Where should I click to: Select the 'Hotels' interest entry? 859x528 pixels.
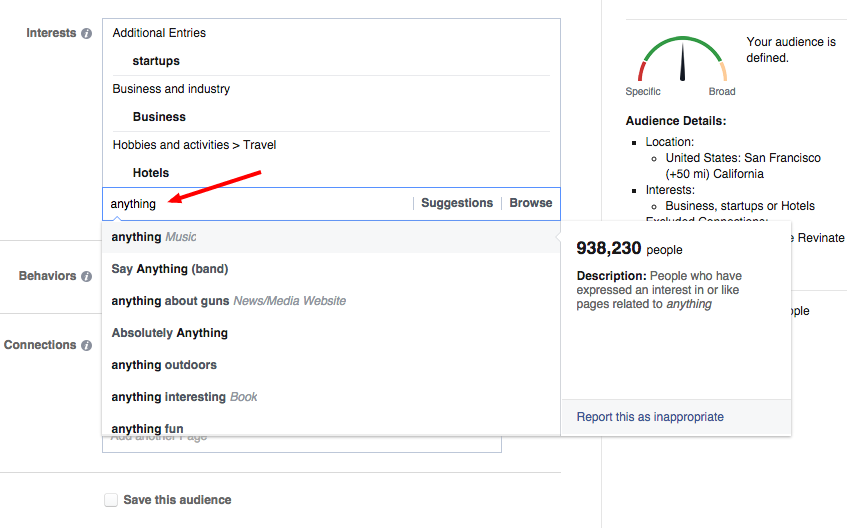coord(151,173)
